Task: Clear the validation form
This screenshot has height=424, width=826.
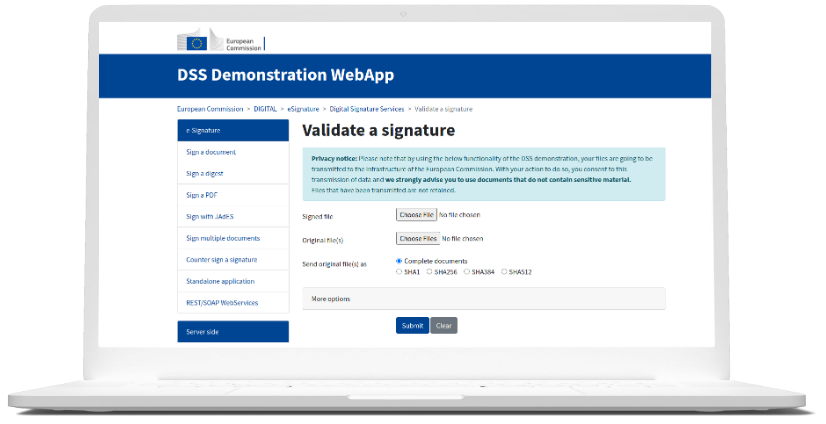Action: point(444,326)
